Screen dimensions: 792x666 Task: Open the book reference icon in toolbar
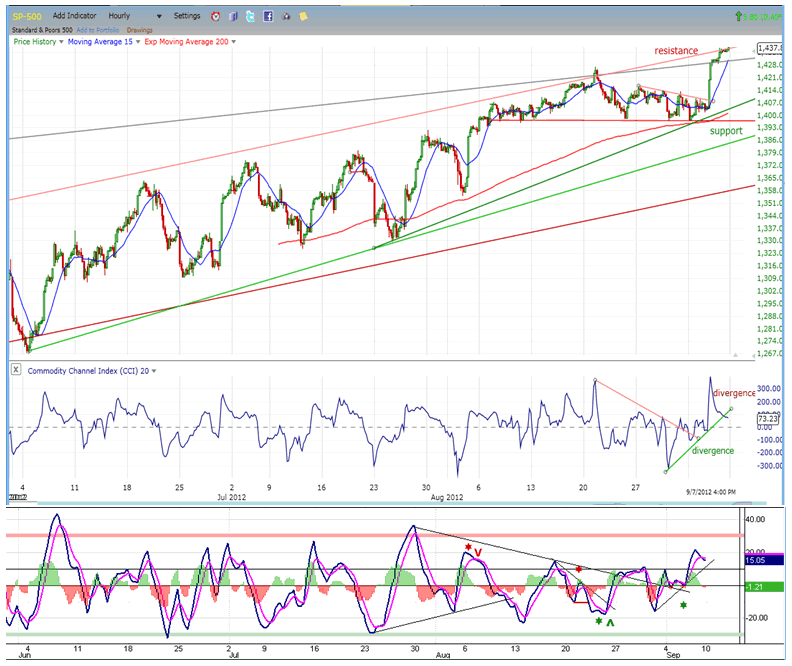(231, 16)
